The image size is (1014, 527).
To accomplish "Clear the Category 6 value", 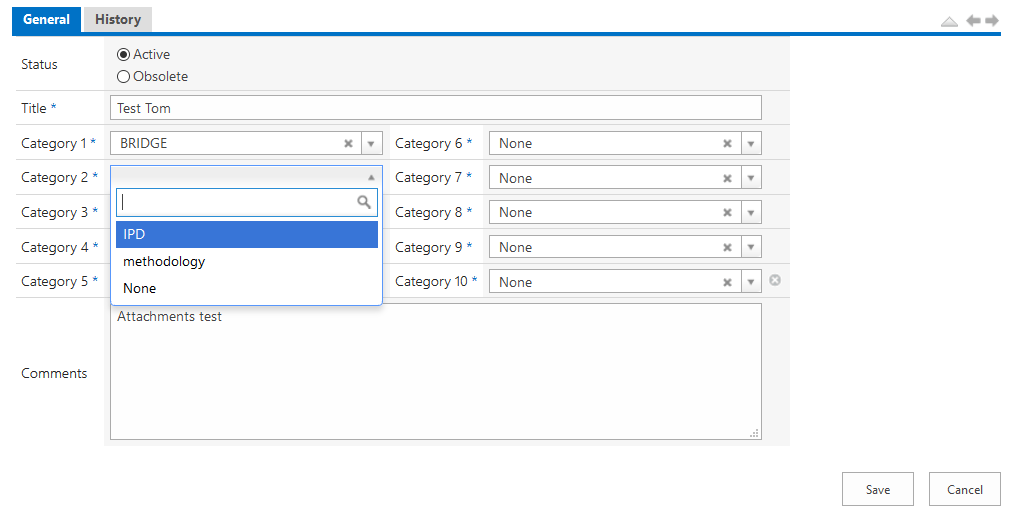I will [x=727, y=144].
